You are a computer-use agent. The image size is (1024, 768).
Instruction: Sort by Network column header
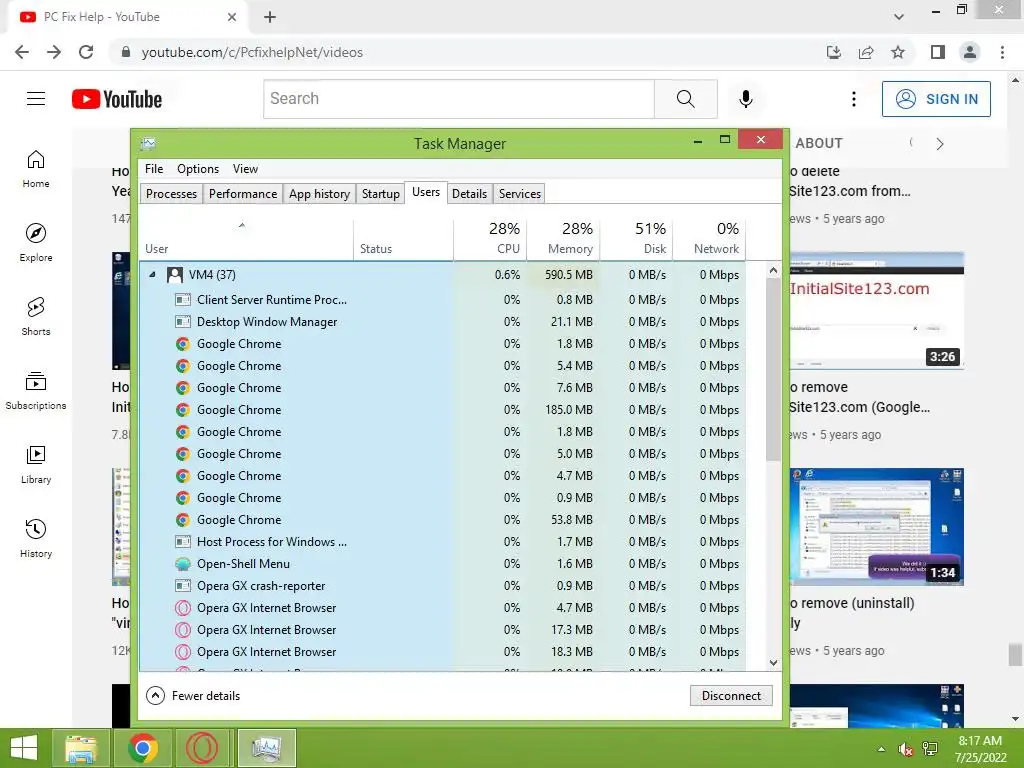point(709,239)
